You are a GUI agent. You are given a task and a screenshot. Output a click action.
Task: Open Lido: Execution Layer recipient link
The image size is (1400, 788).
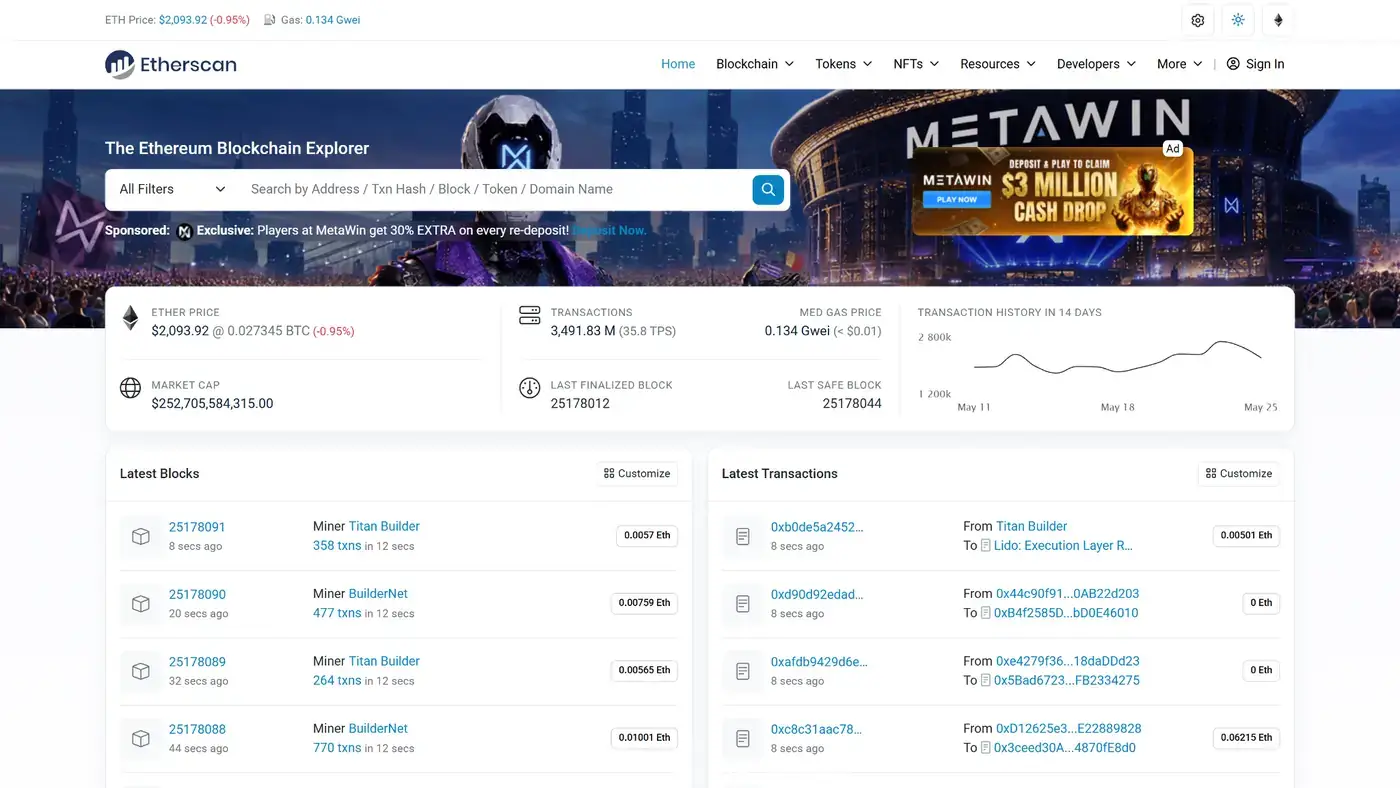click(1065, 546)
